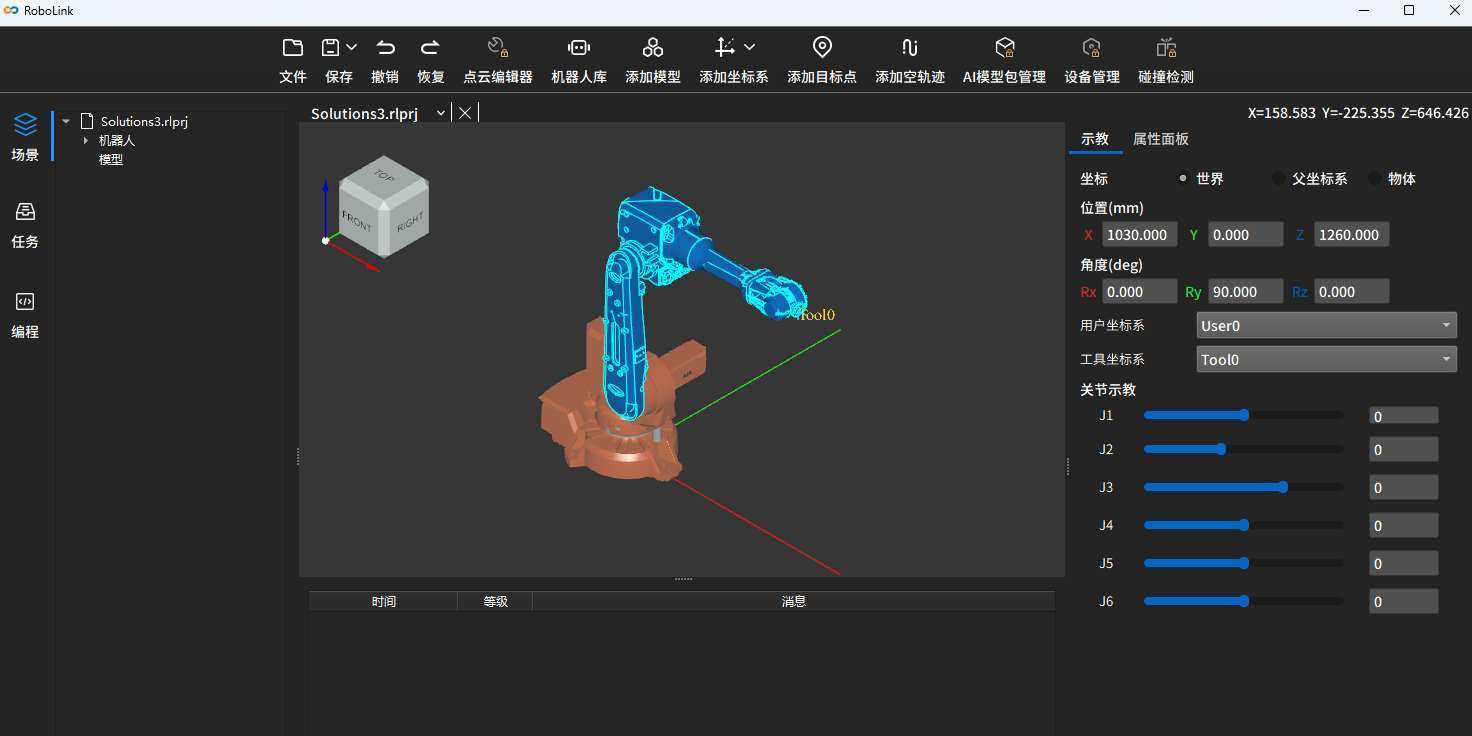The image size is (1472, 736).
Task: Switch to the 属性面板 properties tab
Action: (x=1160, y=139)
